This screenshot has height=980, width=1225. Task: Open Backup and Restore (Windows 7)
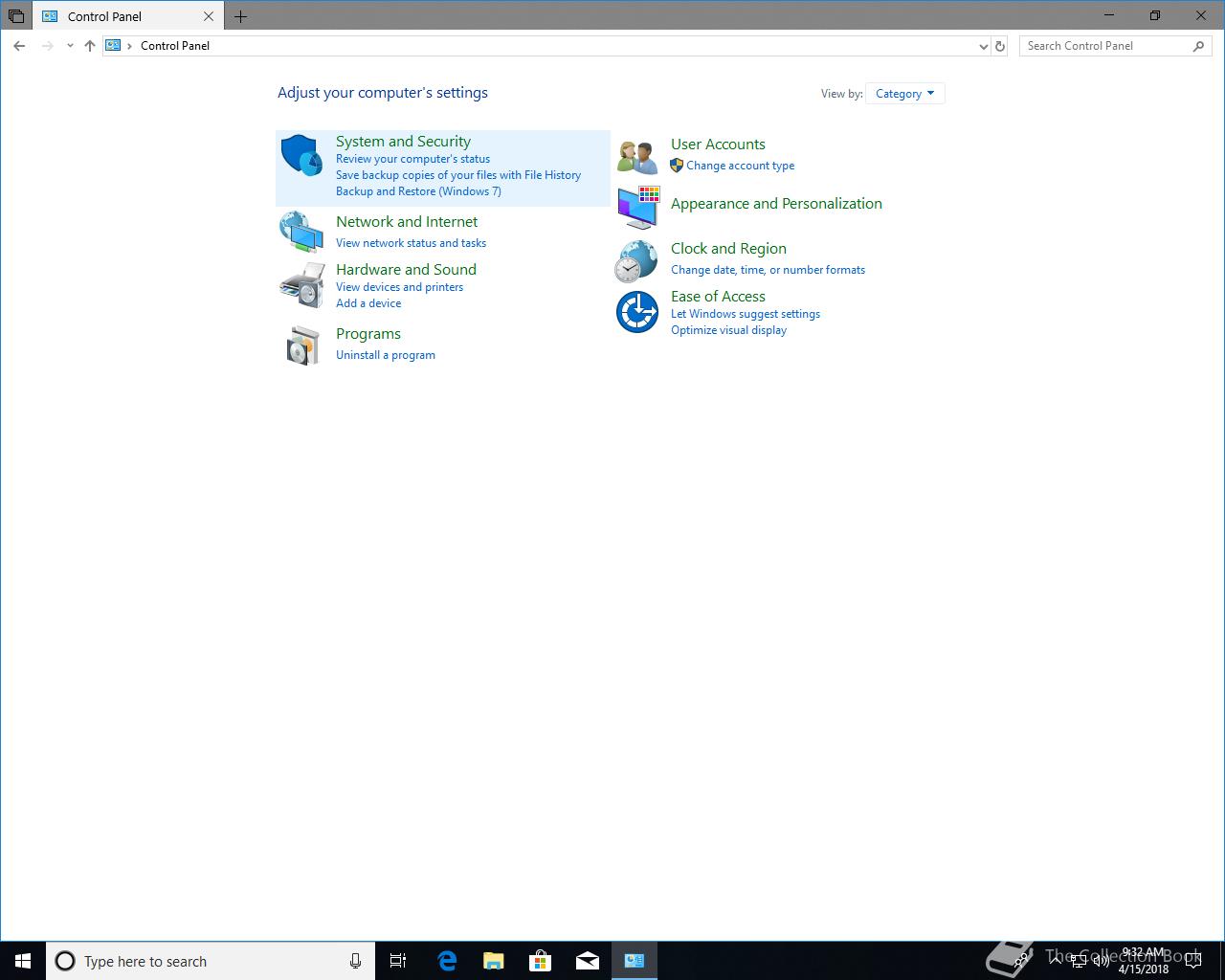click(x=418, y=191)
